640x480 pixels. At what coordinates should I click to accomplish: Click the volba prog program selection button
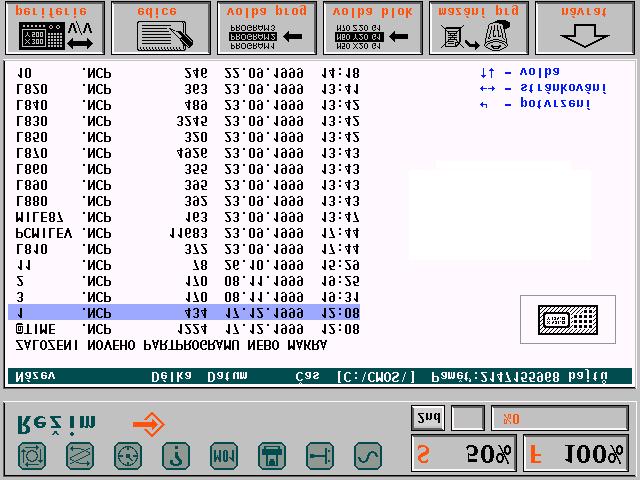[x=267, y=28]
